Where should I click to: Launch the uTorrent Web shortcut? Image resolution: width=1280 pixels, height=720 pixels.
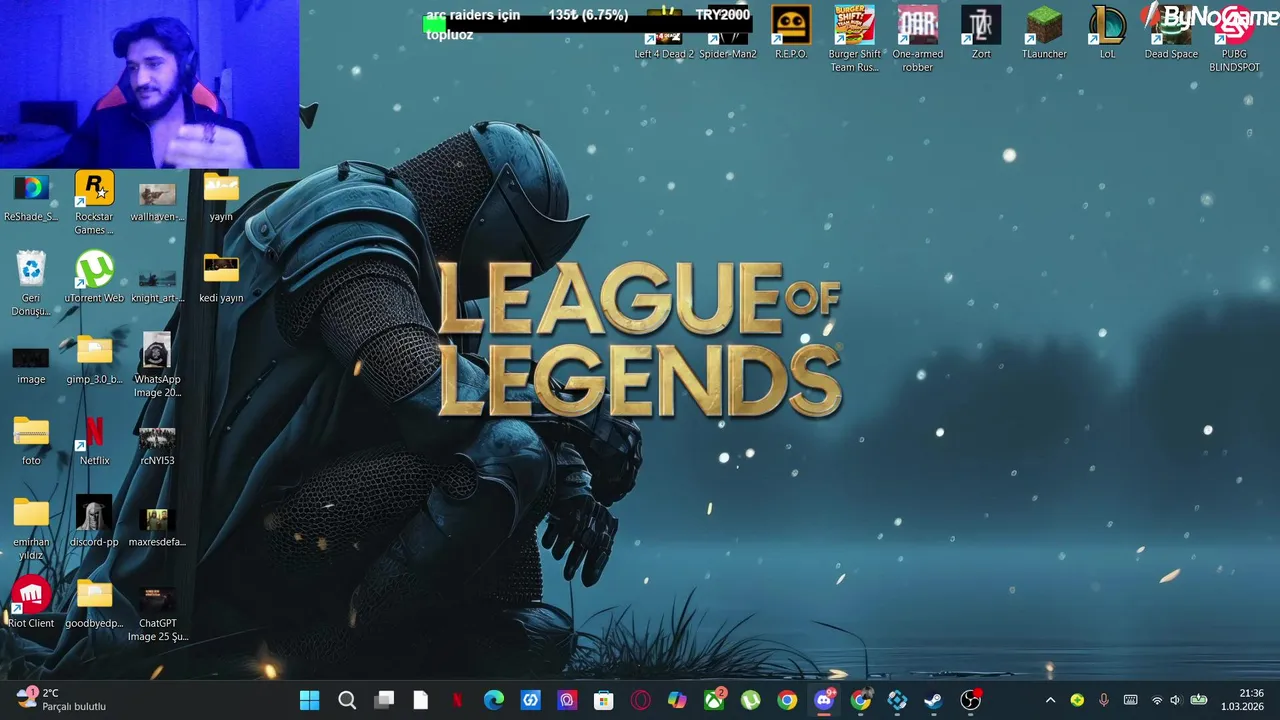coord(94,278)
